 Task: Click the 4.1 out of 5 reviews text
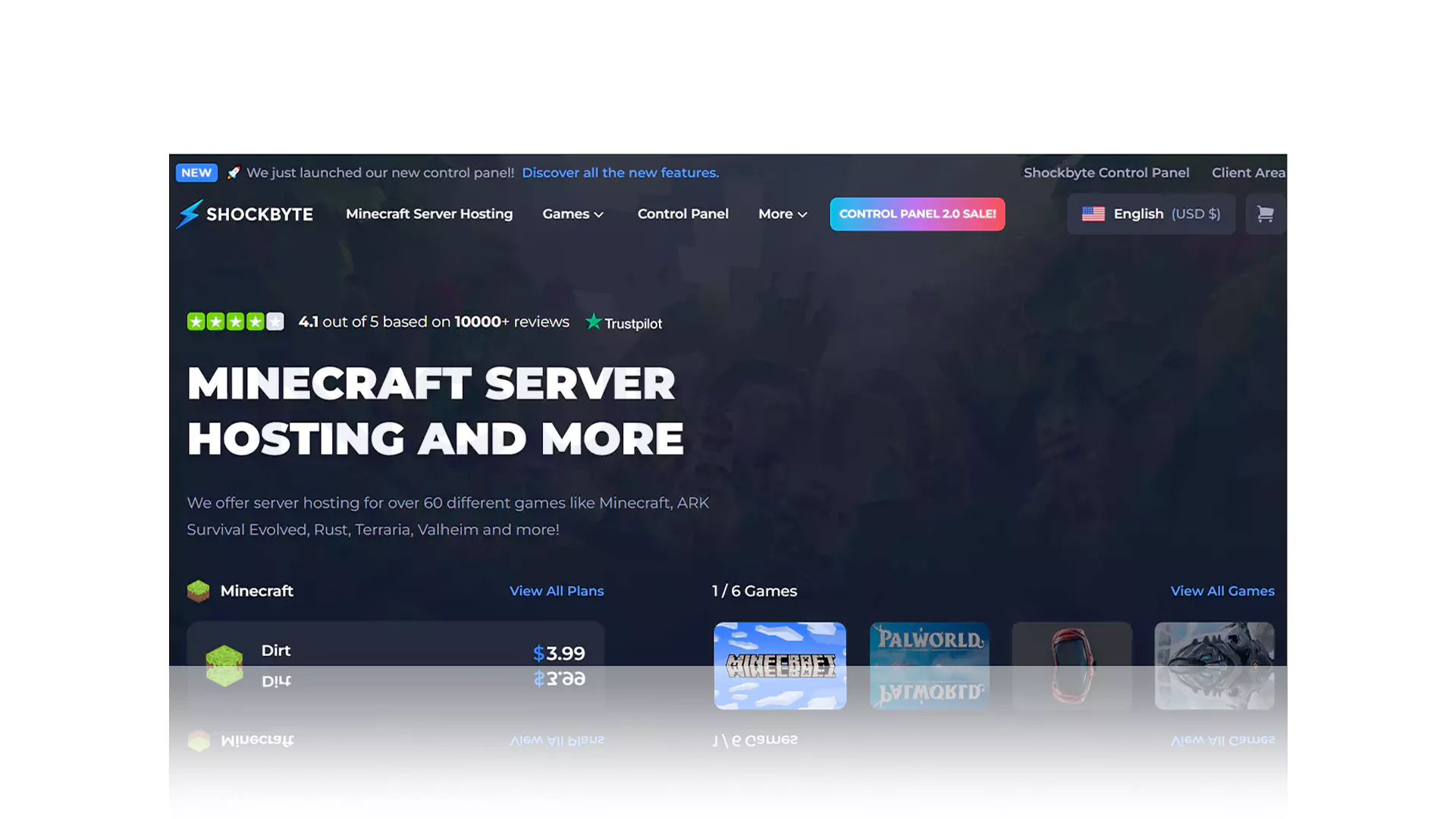pyautogui.click(x=434, y=322)
